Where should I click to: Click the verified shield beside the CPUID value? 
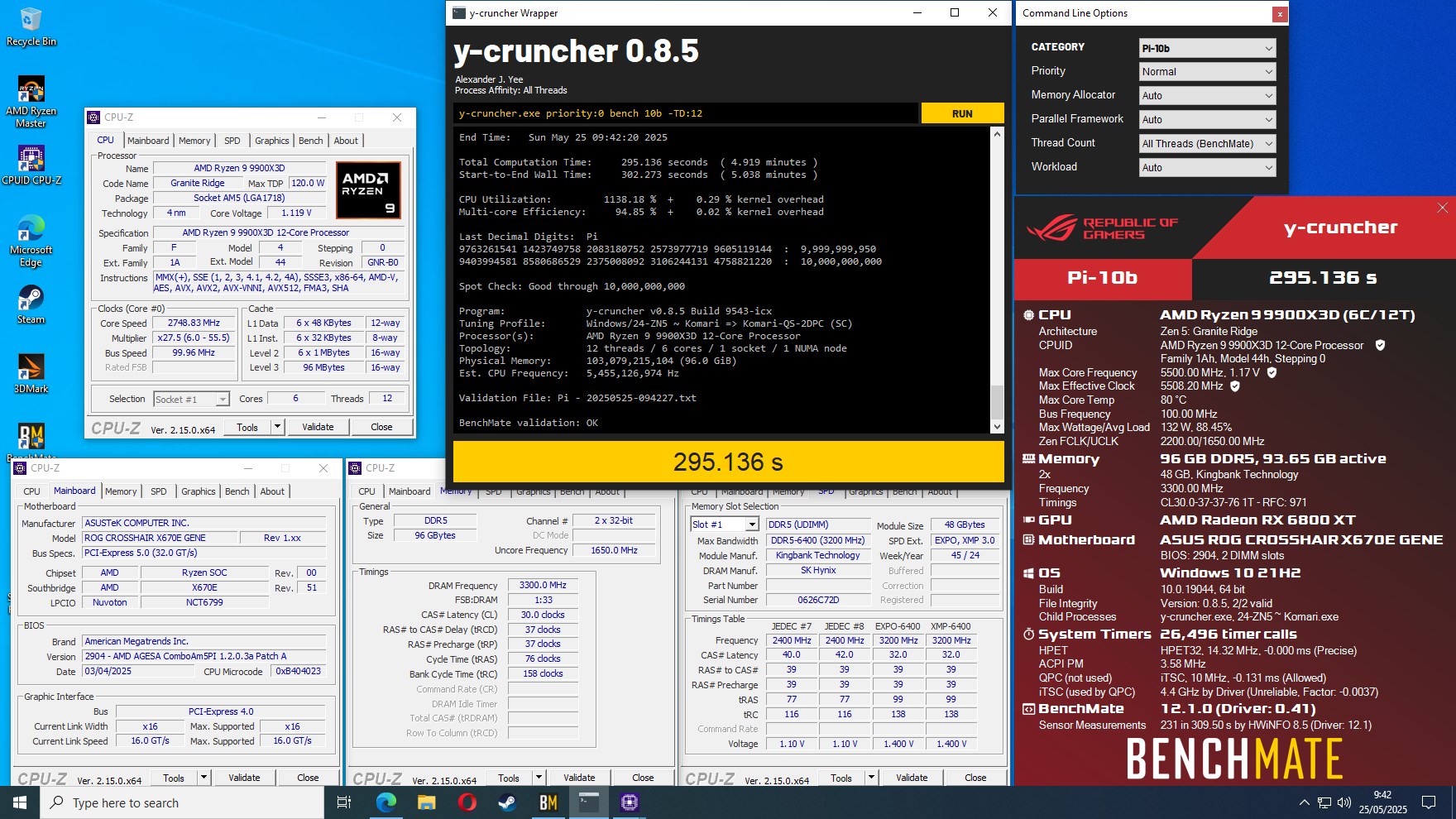click(x=1380, y=345)
